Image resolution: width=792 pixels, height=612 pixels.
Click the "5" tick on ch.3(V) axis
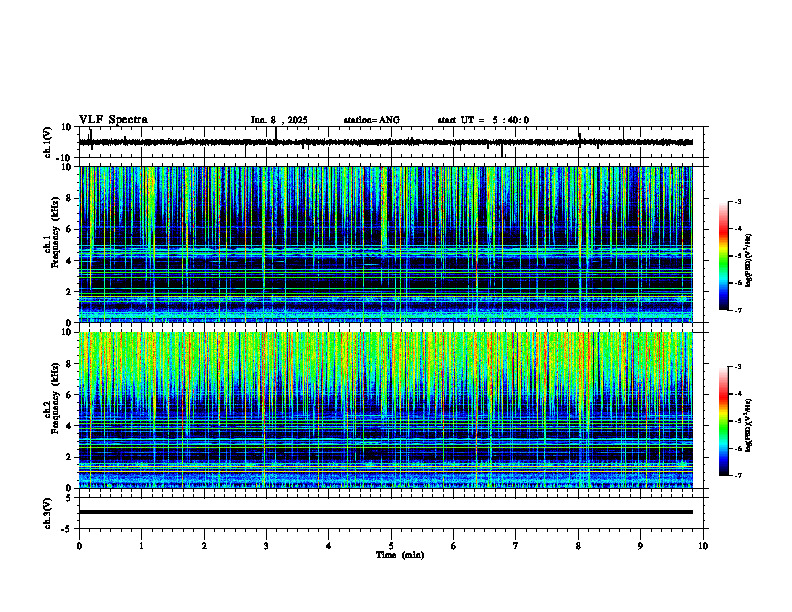[70, 498]
